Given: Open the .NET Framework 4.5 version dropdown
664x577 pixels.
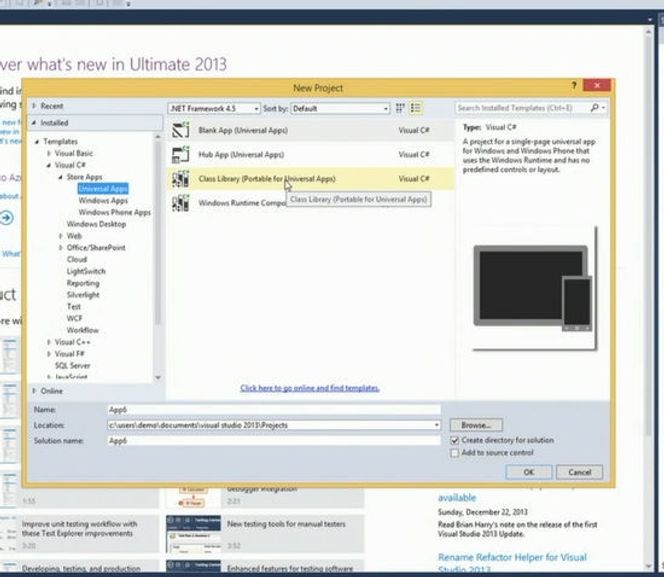Looking at the screenshot, I should point(214,108).
